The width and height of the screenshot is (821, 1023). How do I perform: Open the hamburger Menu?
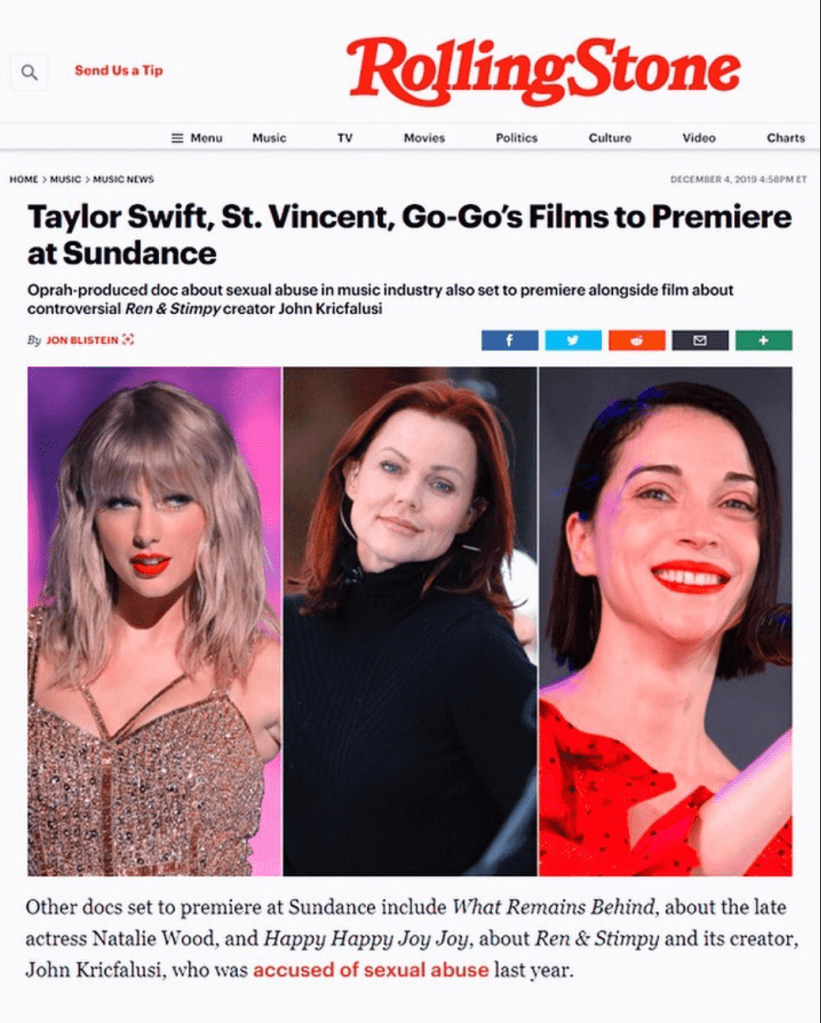click(x=196, y=138)
